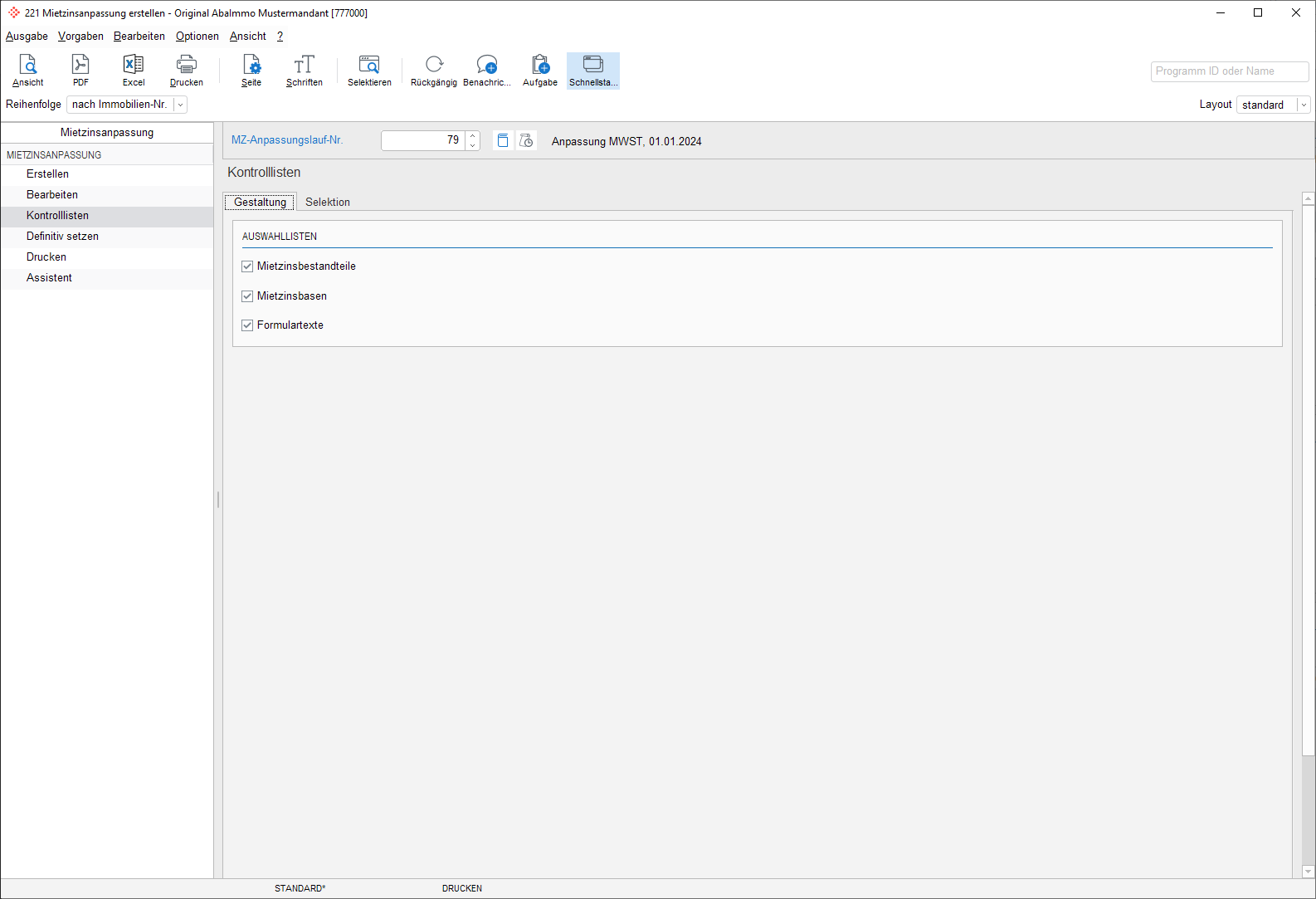Viewport: 1316px width, 899px height.
Task: Open the Reihenfolge dropdown
Action: (x=180, y=105)
